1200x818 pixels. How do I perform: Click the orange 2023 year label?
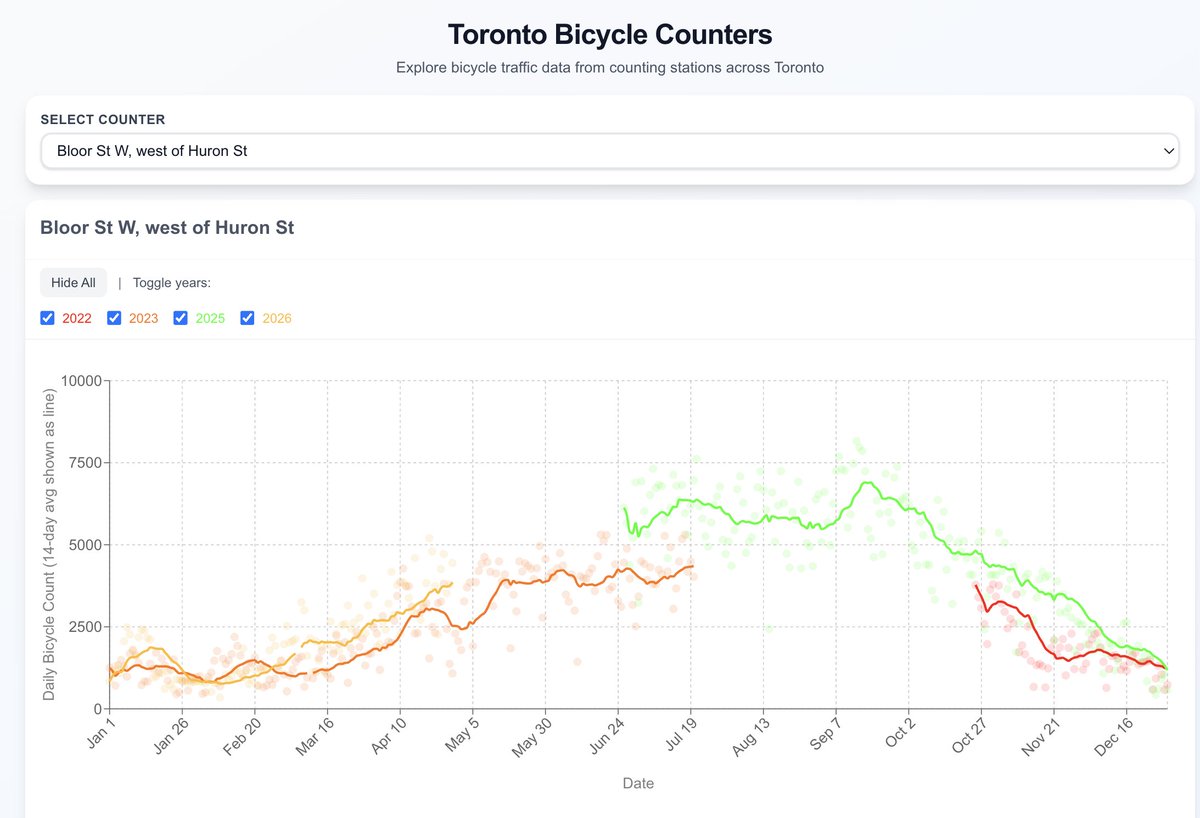[x=144, y=319]
